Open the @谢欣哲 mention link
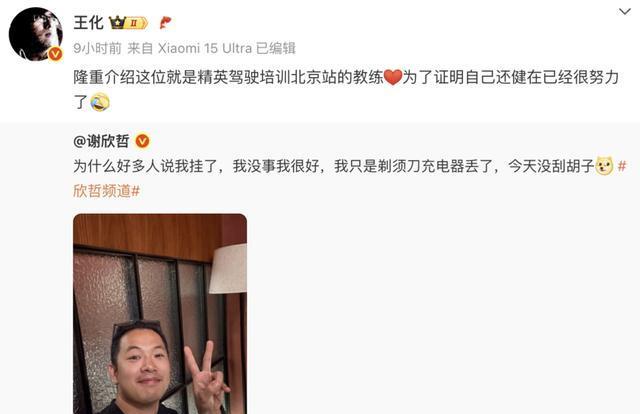This screenshot has height=414, width=640. 101,141
